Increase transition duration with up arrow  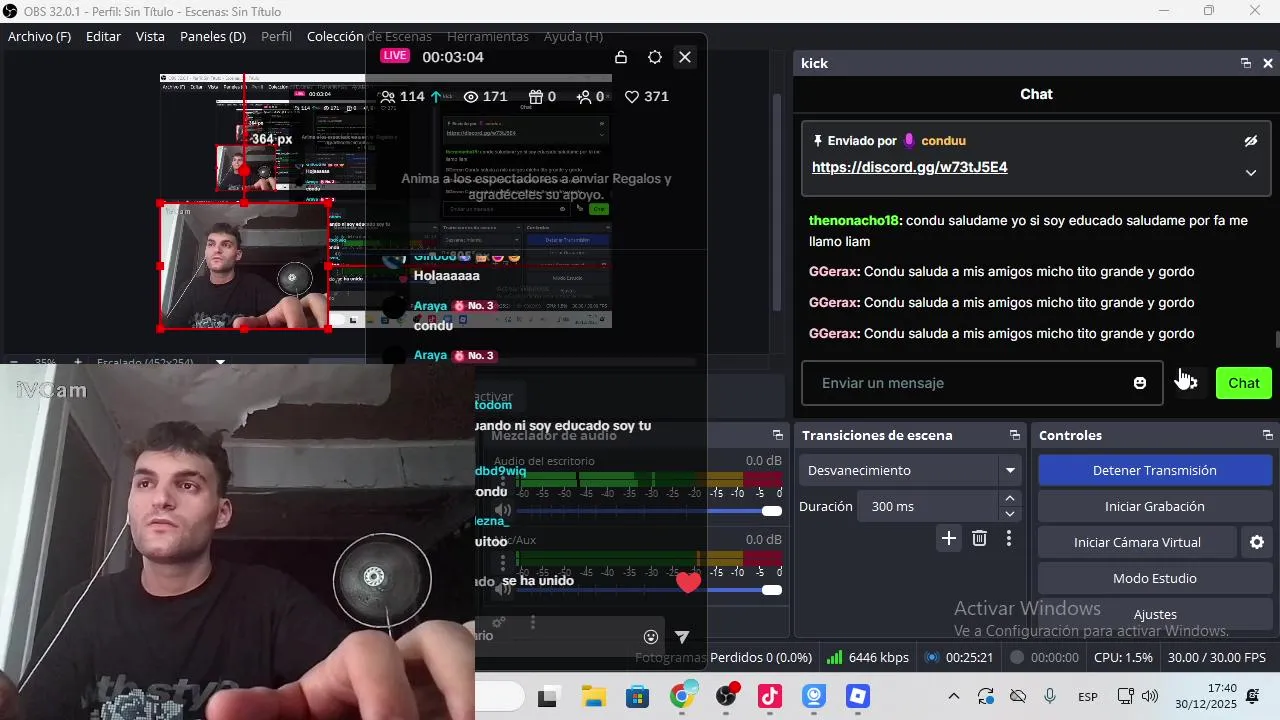pos(1010,498)
